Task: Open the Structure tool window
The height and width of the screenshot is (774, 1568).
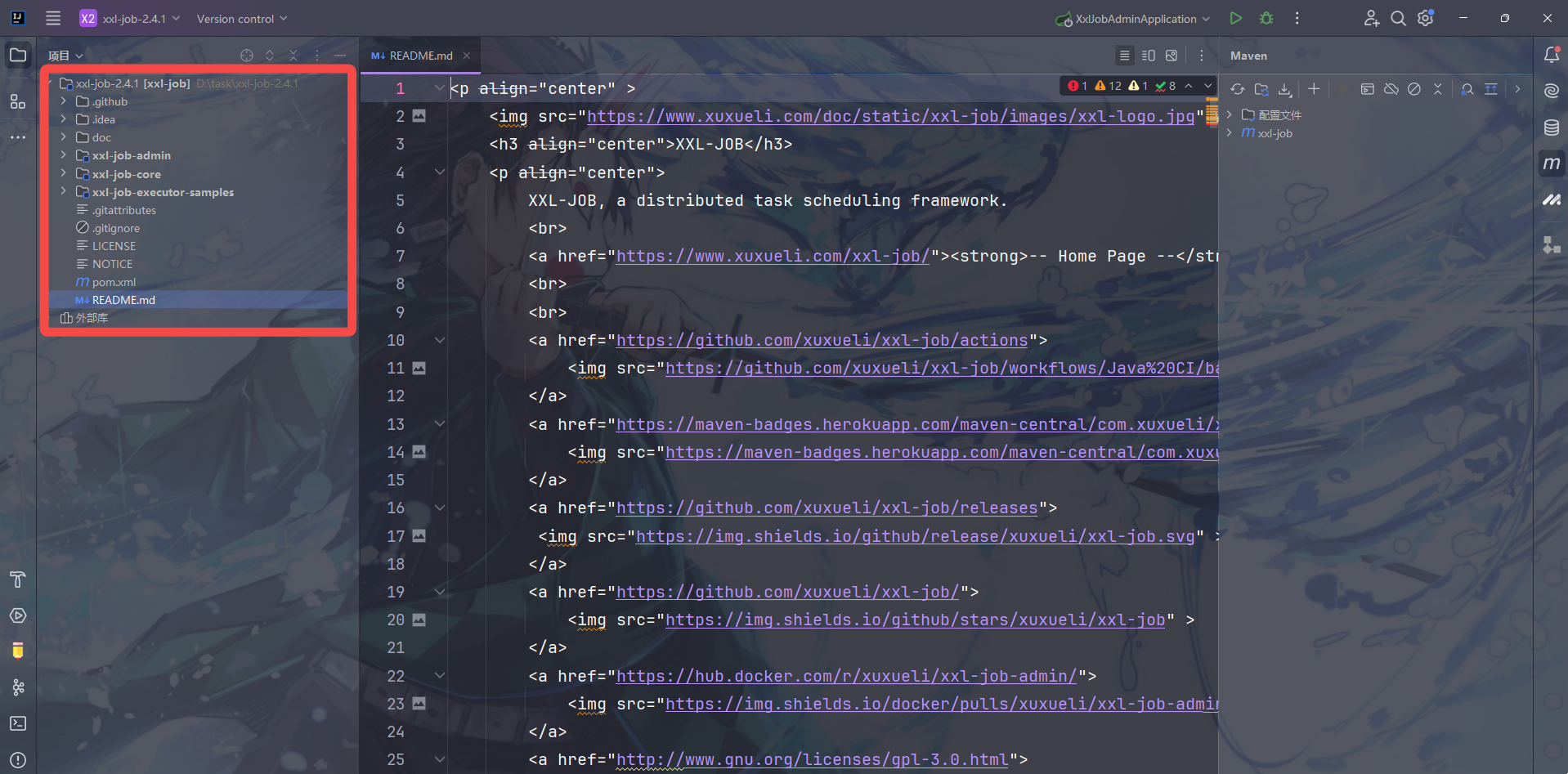Action: (x=18, y=101)
